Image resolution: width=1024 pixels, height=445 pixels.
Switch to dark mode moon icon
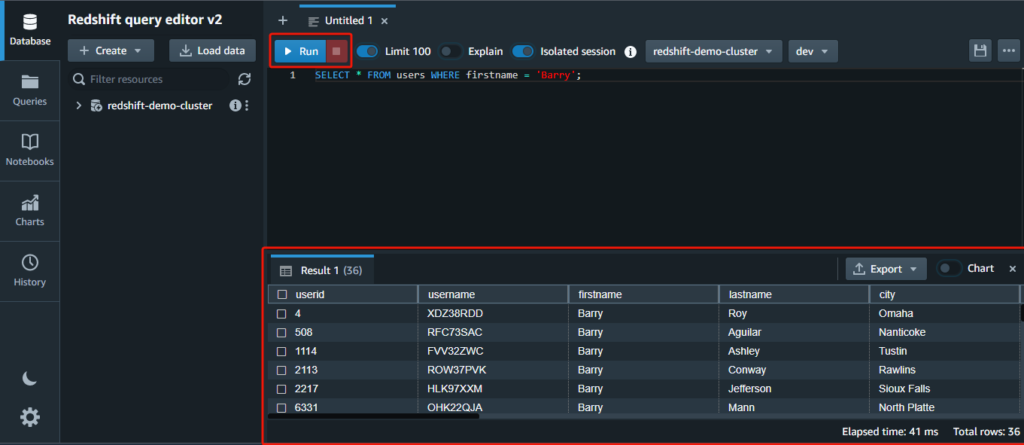coord(30,377)
